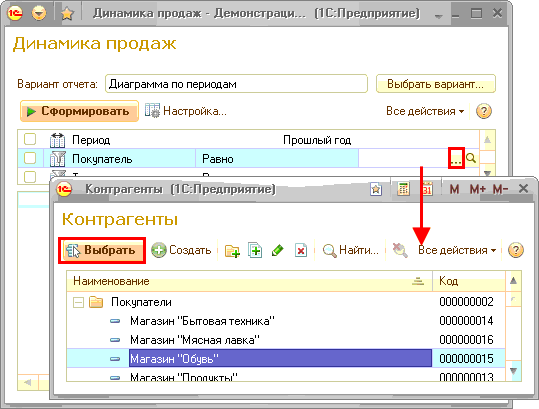This screenshot has width=539, height=409.
Task: Toggle the Период row checkbox
Action: (30, 139)
